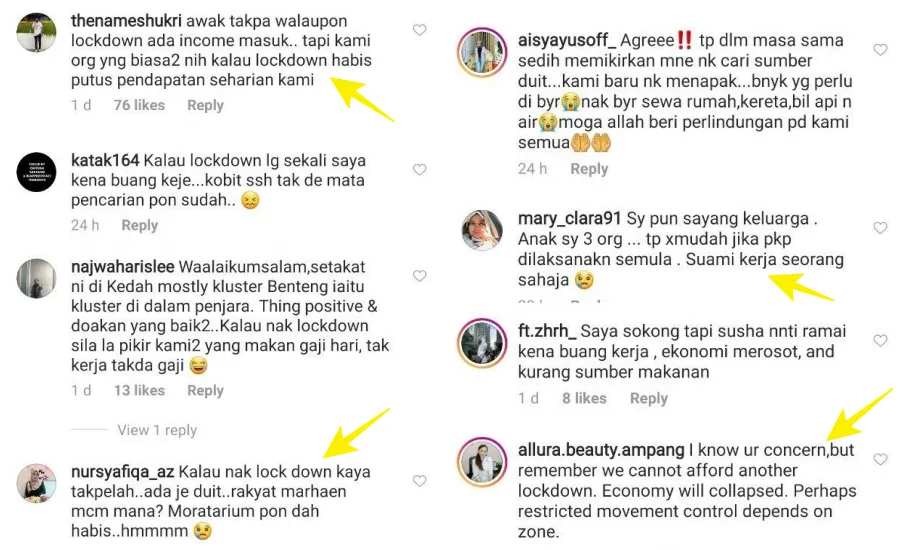
Task: Open 13 likes list on najwaharislee's comment
Action: pos(139,390)
